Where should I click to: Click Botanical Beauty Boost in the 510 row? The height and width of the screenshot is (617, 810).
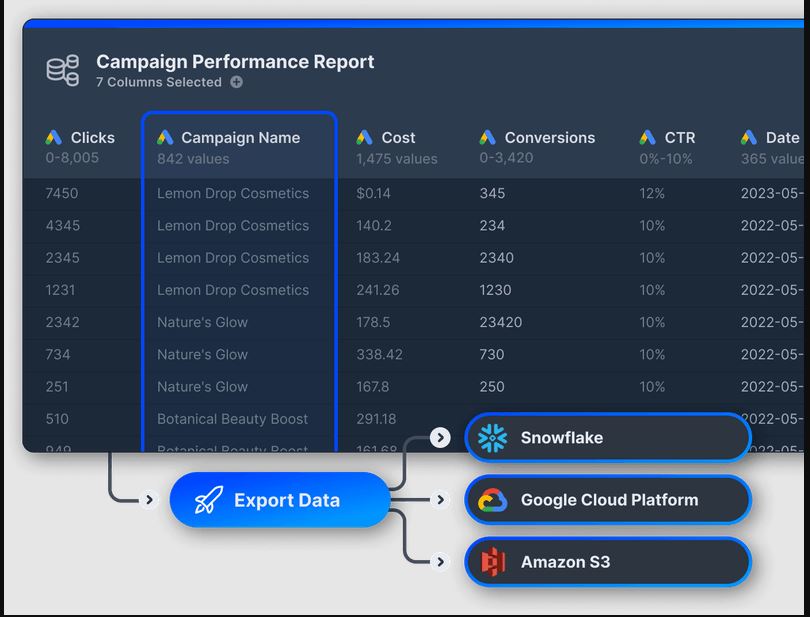232,419
